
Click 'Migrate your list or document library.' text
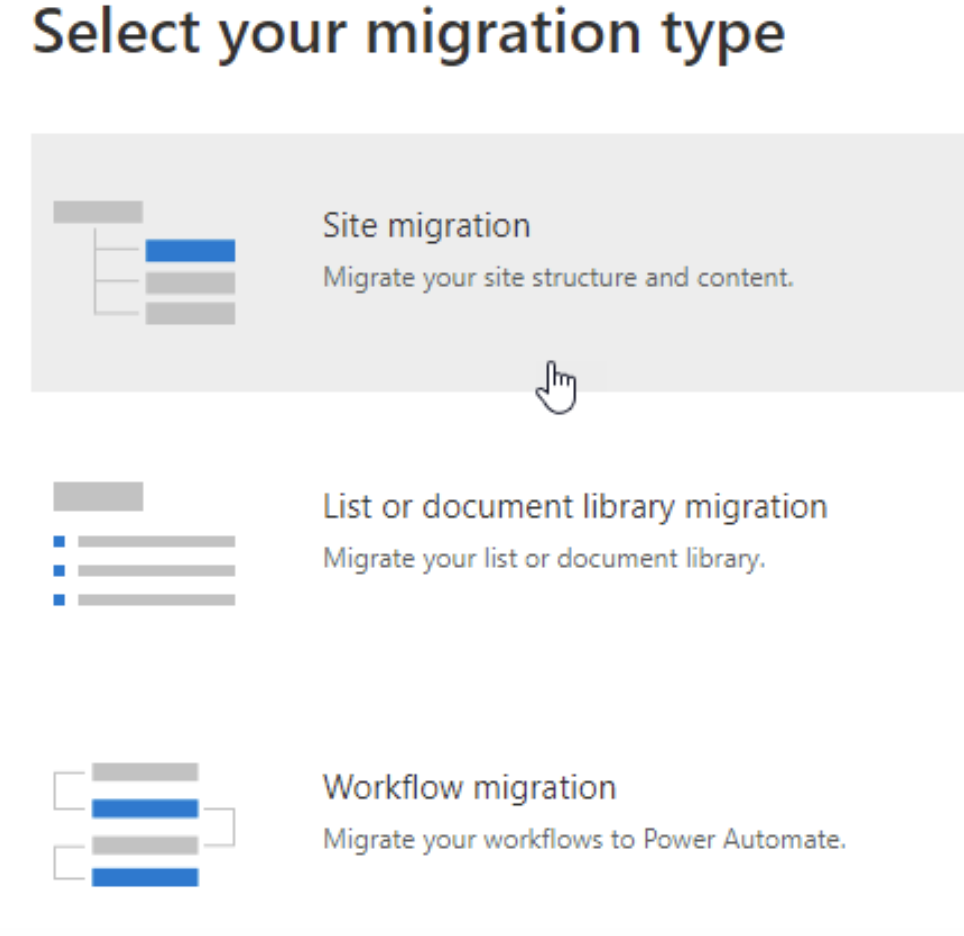pyautogui.click(x=544, y=559)
